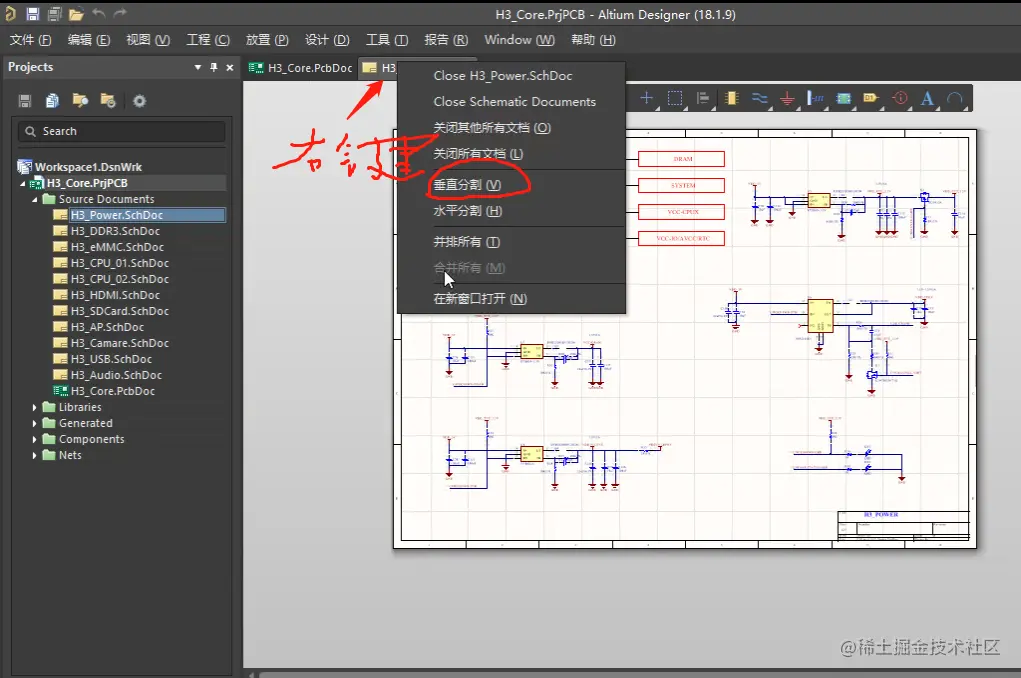Click the Projects Search field

(121, 131)
